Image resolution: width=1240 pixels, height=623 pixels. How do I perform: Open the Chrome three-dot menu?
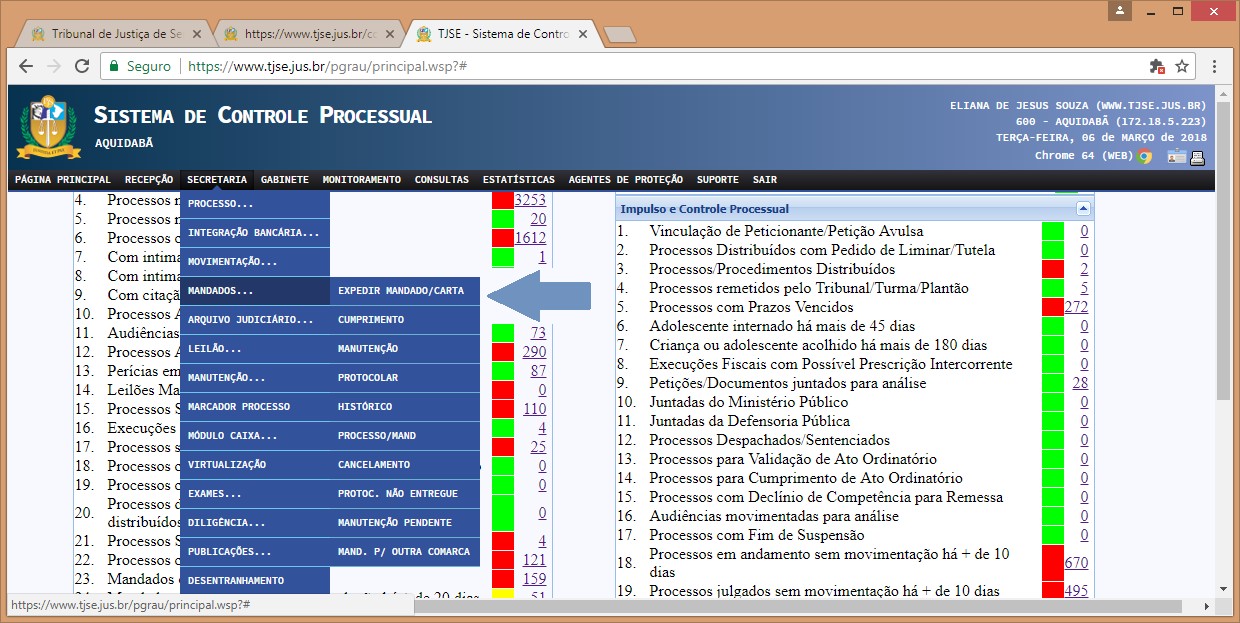1214,67
